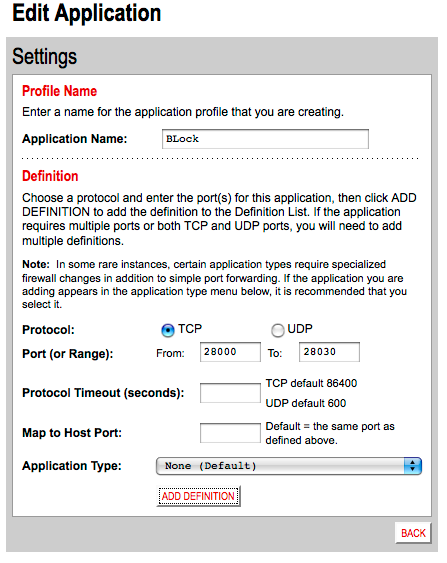Click the ADD DEFINITION button

198,496
